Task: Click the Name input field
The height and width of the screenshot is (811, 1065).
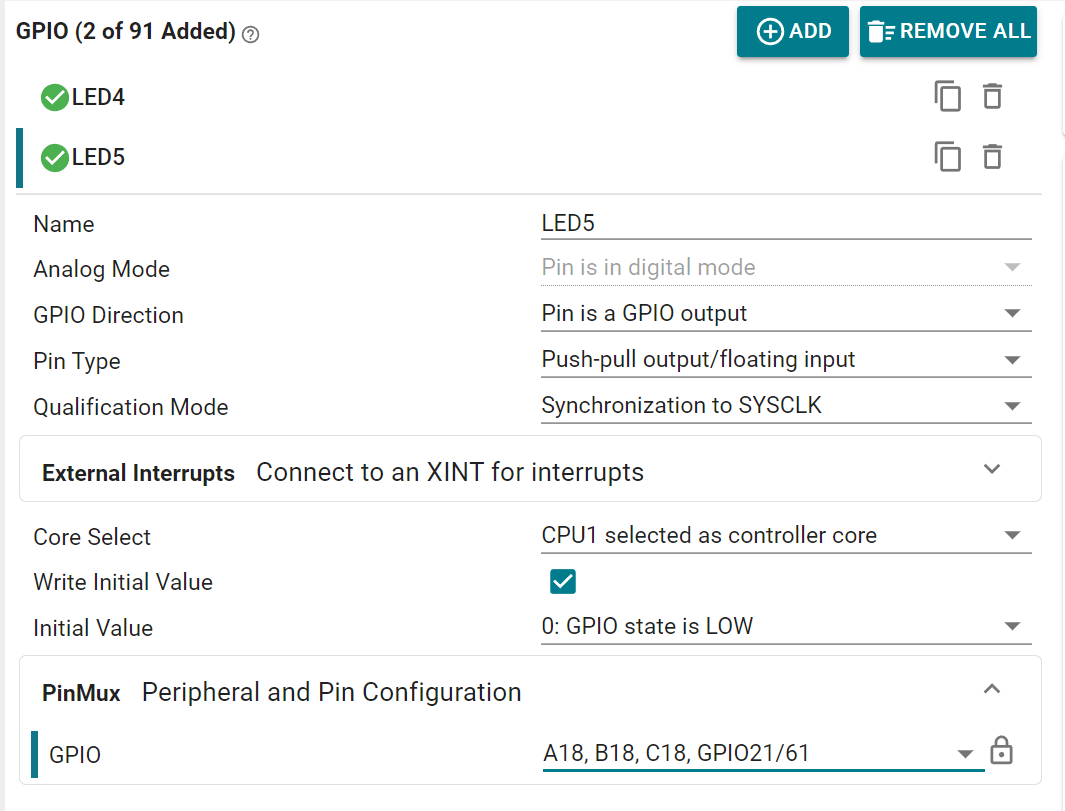Action: [x=785, y=224]
